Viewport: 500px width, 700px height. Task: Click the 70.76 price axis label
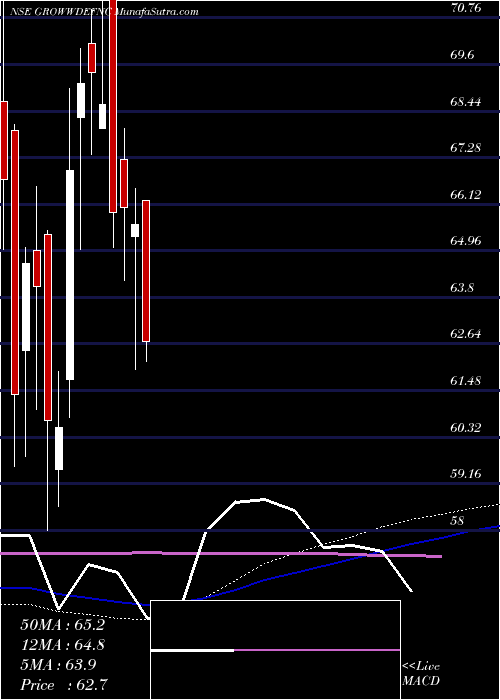point(466,8)
